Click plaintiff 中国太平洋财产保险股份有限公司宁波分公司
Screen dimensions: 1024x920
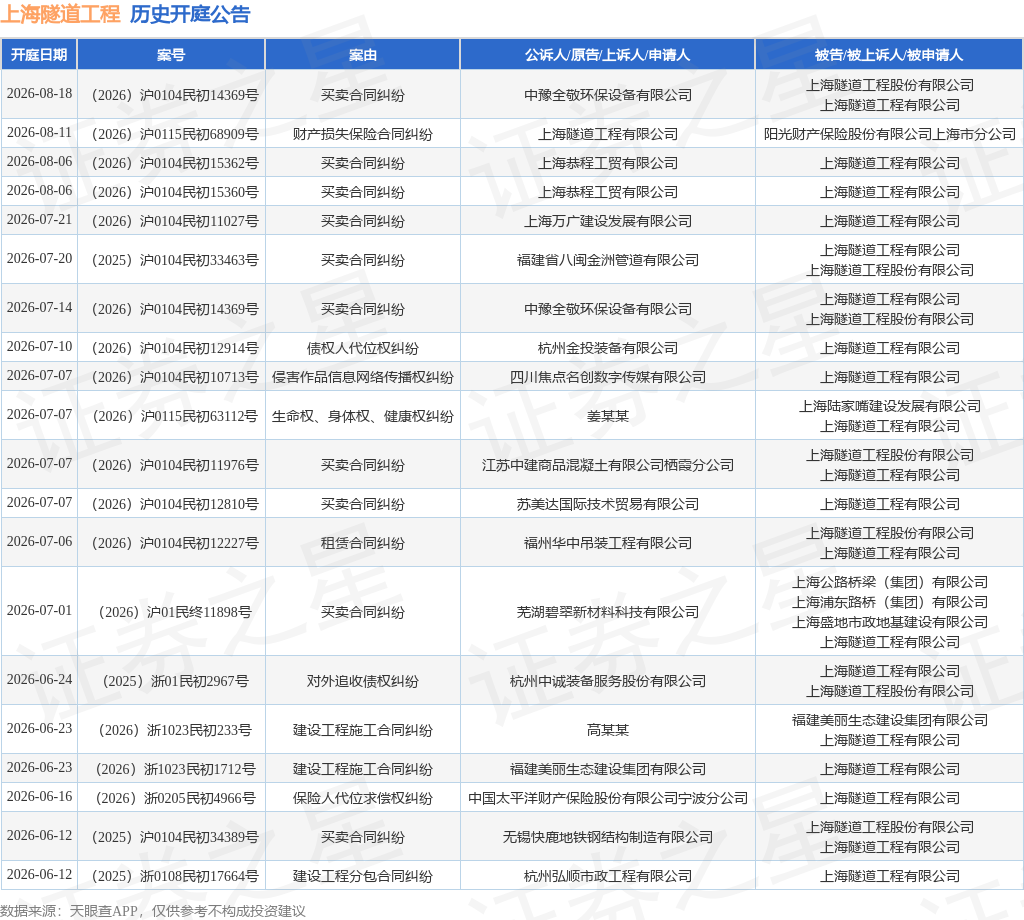(607, 799)
